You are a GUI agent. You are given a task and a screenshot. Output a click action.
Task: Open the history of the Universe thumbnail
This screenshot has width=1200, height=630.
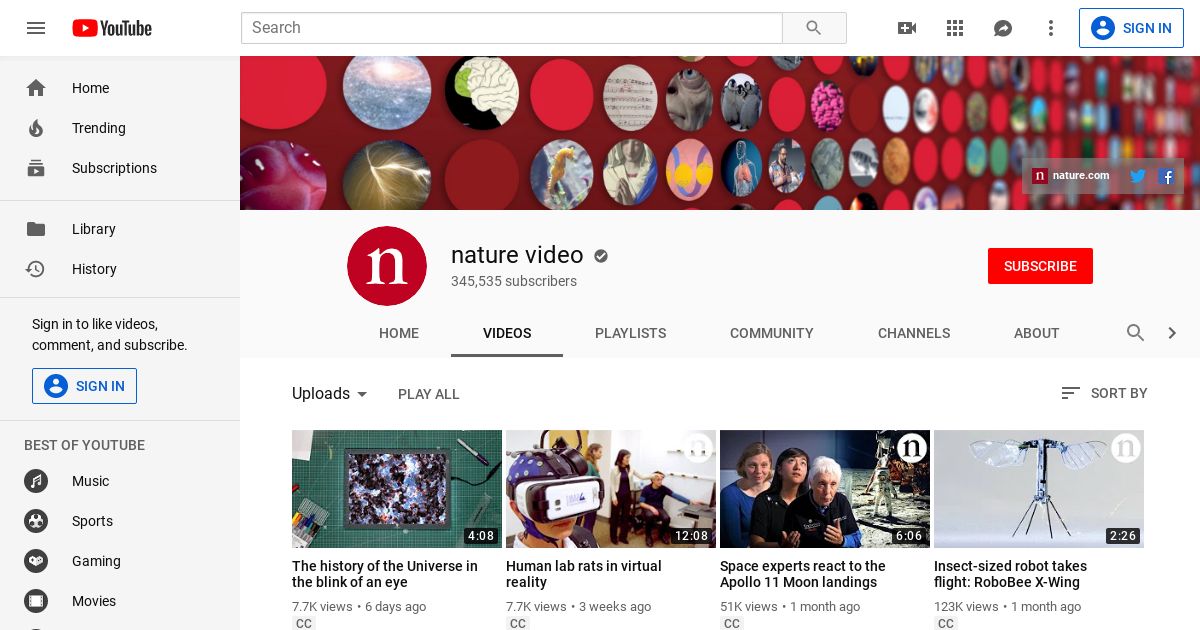(x=397, y=489)
